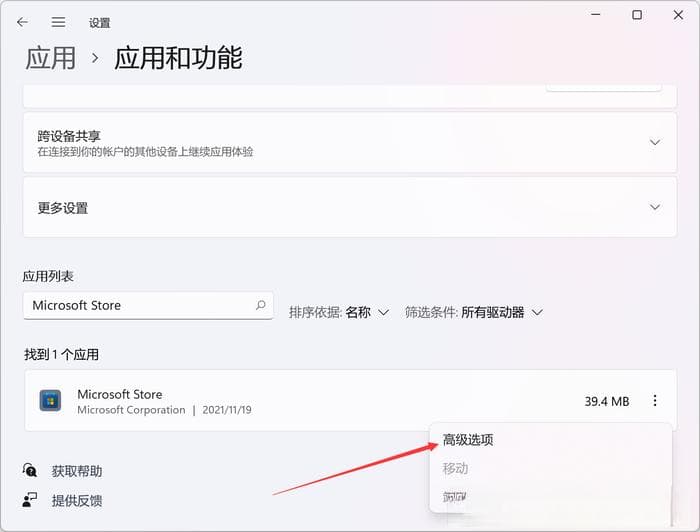Screen dimensions: 700x532
Task: Click the app search field containing Microsoft Store
Action: coord(148,306)
